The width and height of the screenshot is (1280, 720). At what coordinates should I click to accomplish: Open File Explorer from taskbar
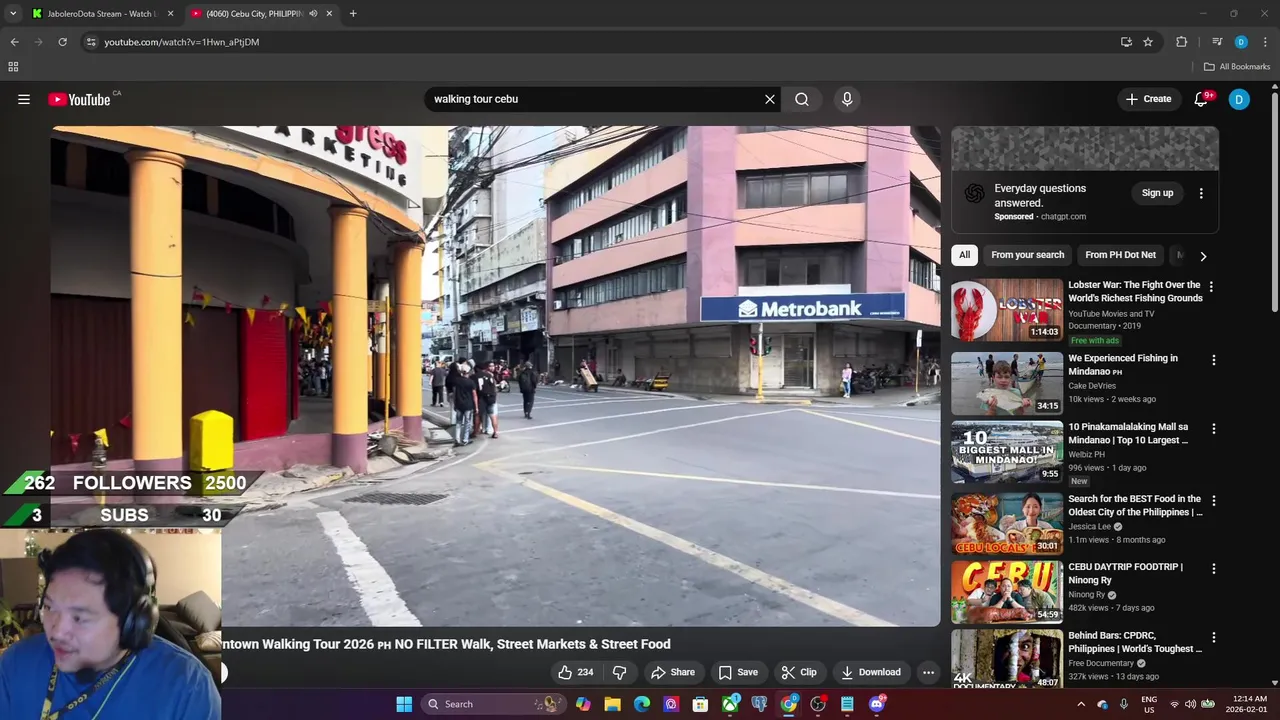click(612, 704)
